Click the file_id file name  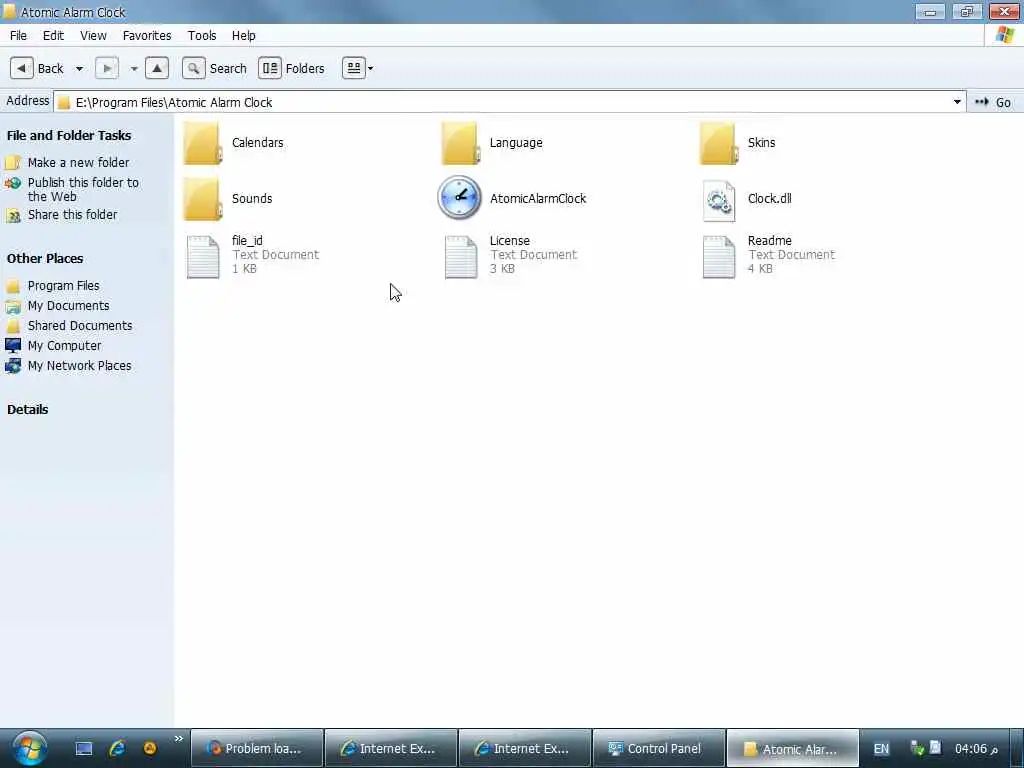(x=247, y=240)
